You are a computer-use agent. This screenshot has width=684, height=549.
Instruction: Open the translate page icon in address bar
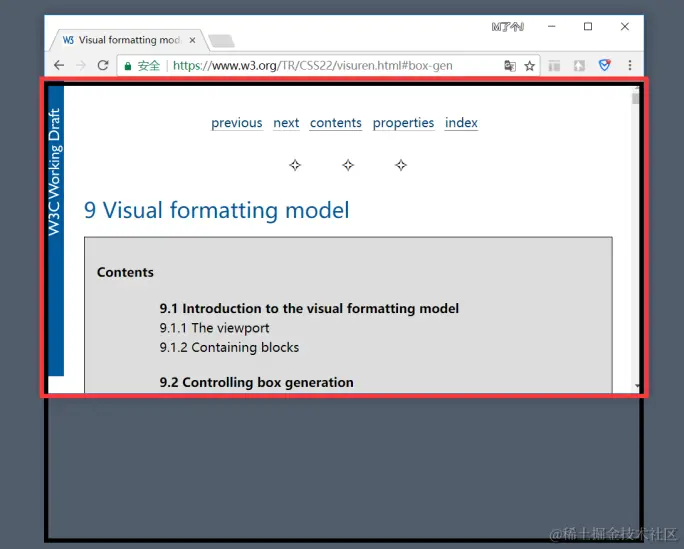pos(510,66)
